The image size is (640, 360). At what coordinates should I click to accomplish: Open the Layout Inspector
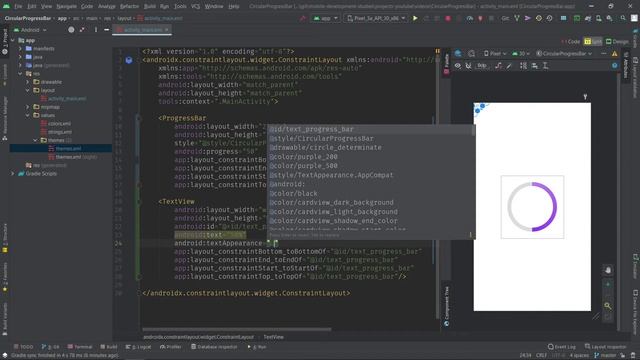pyautogui.click(x=605, y=347)
